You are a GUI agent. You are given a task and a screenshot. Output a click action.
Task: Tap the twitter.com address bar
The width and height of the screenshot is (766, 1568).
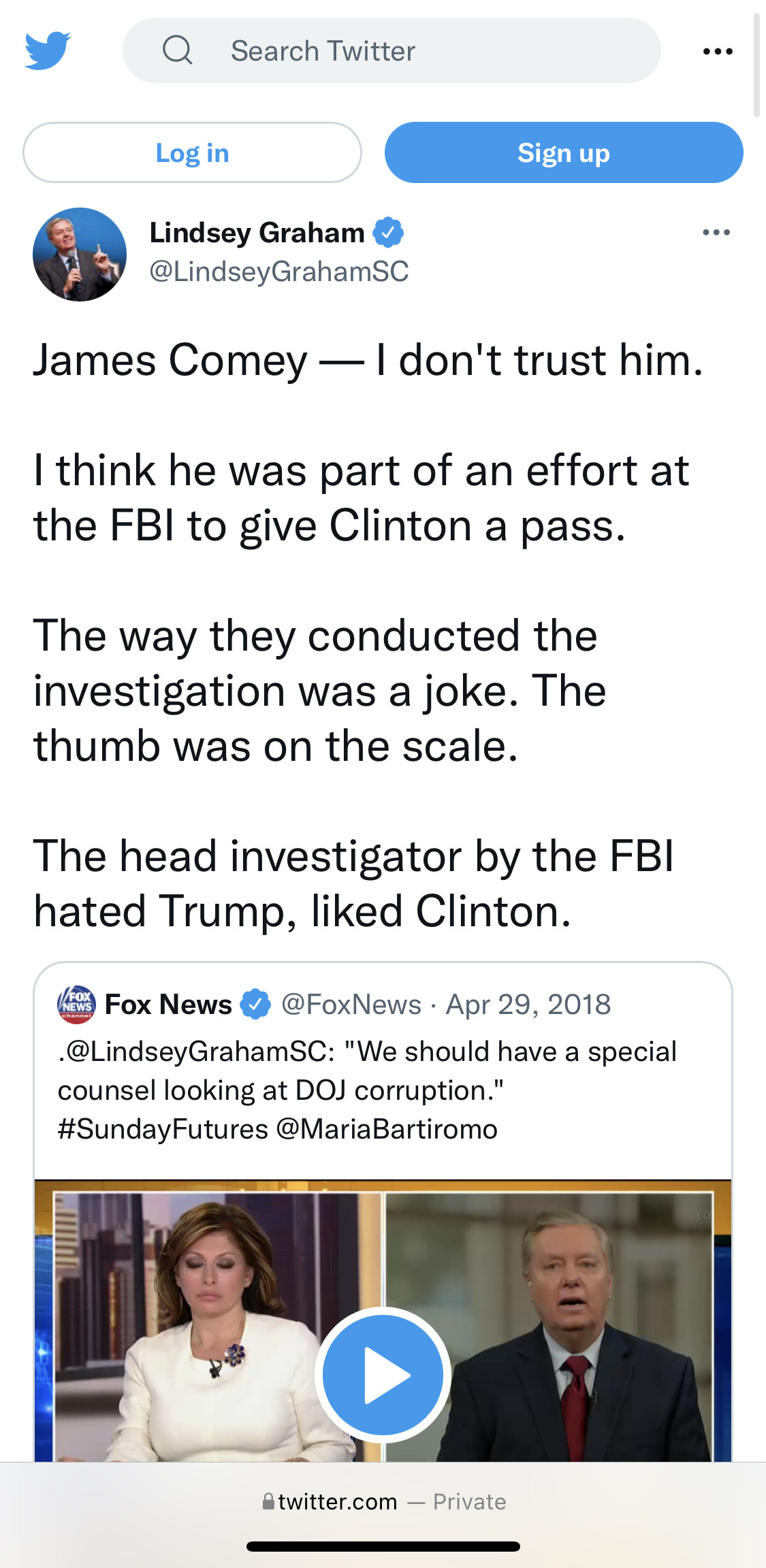337,1501
